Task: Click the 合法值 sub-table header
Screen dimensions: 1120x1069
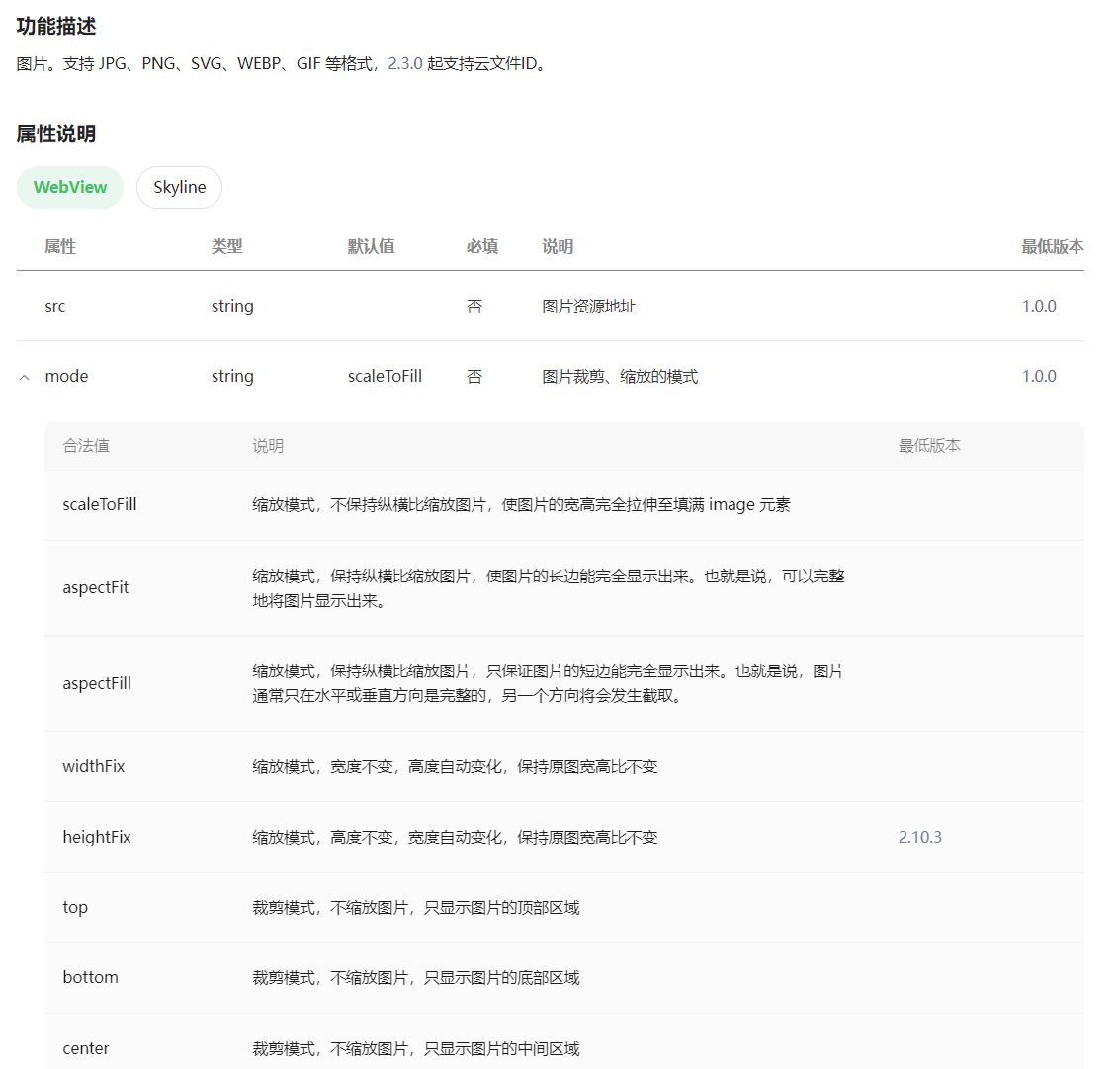Action: click(86, 446)
